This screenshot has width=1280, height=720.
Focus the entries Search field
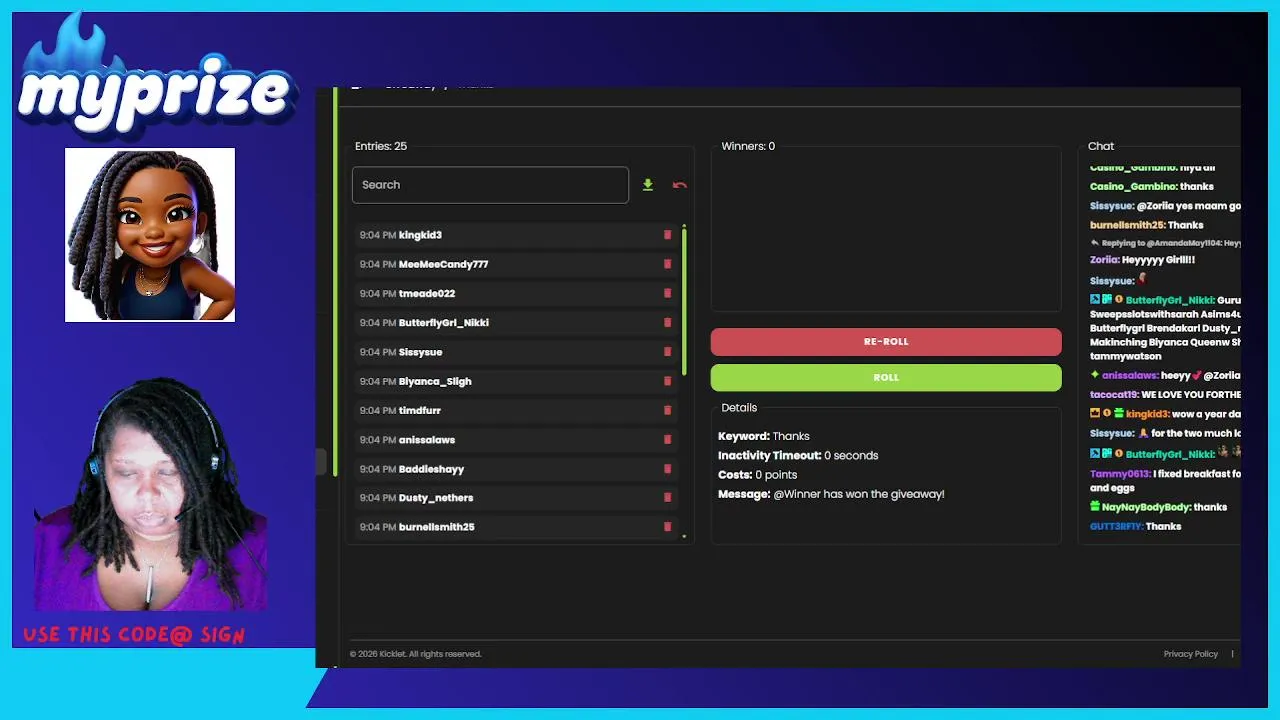[490, 185]
